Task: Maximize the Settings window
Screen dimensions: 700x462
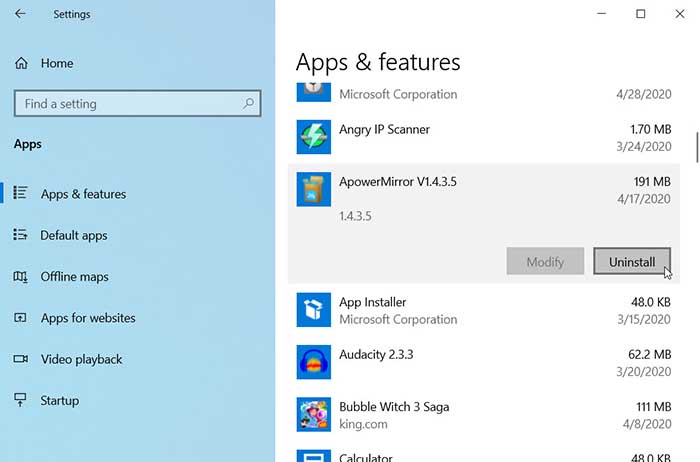Action: (641, 14)
